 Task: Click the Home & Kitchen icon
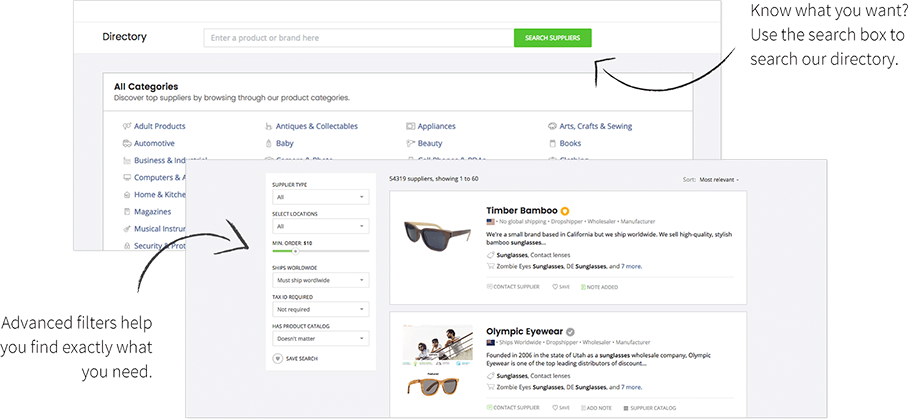tap(127, 195)
